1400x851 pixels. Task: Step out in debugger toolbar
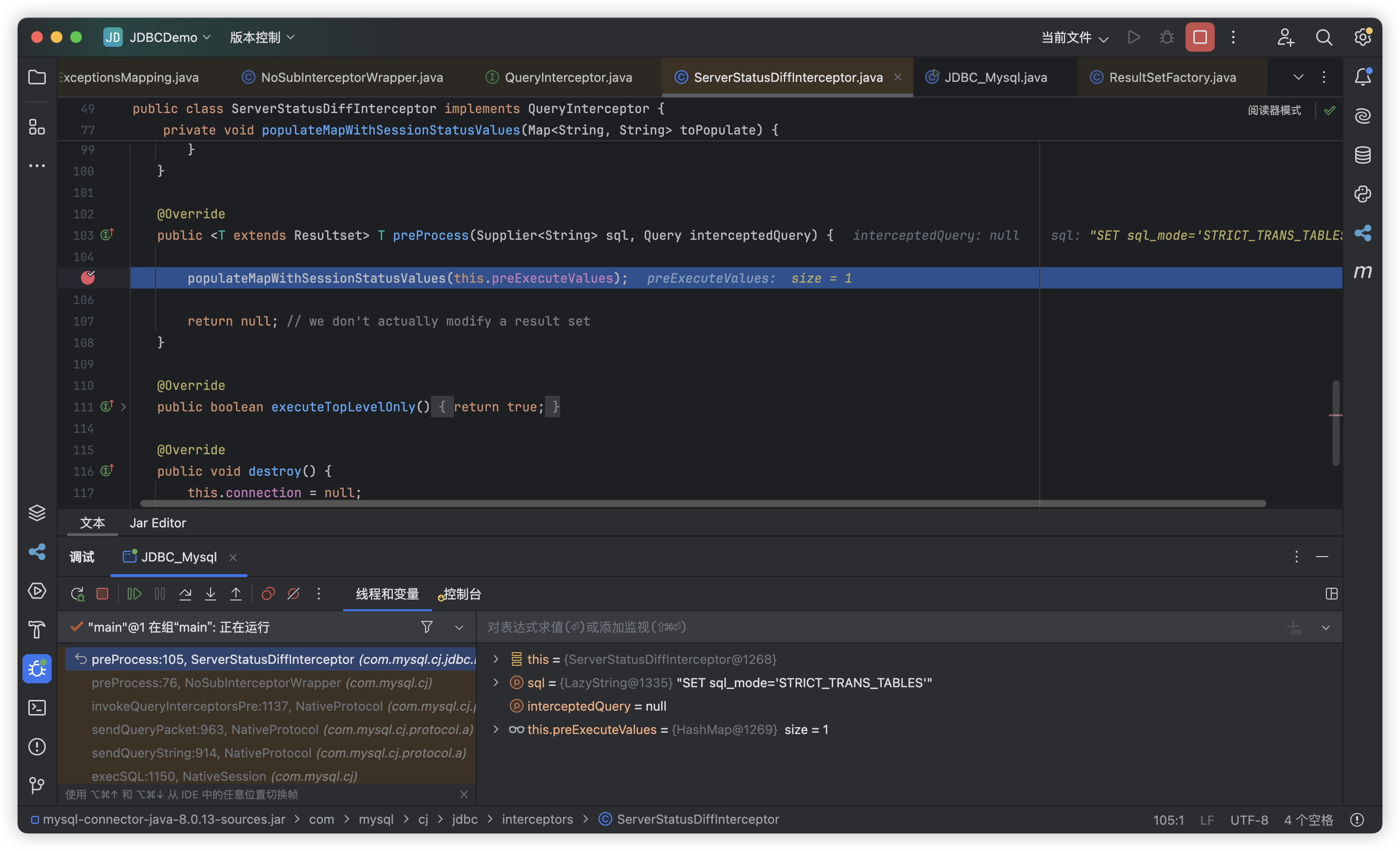(236, 594)
